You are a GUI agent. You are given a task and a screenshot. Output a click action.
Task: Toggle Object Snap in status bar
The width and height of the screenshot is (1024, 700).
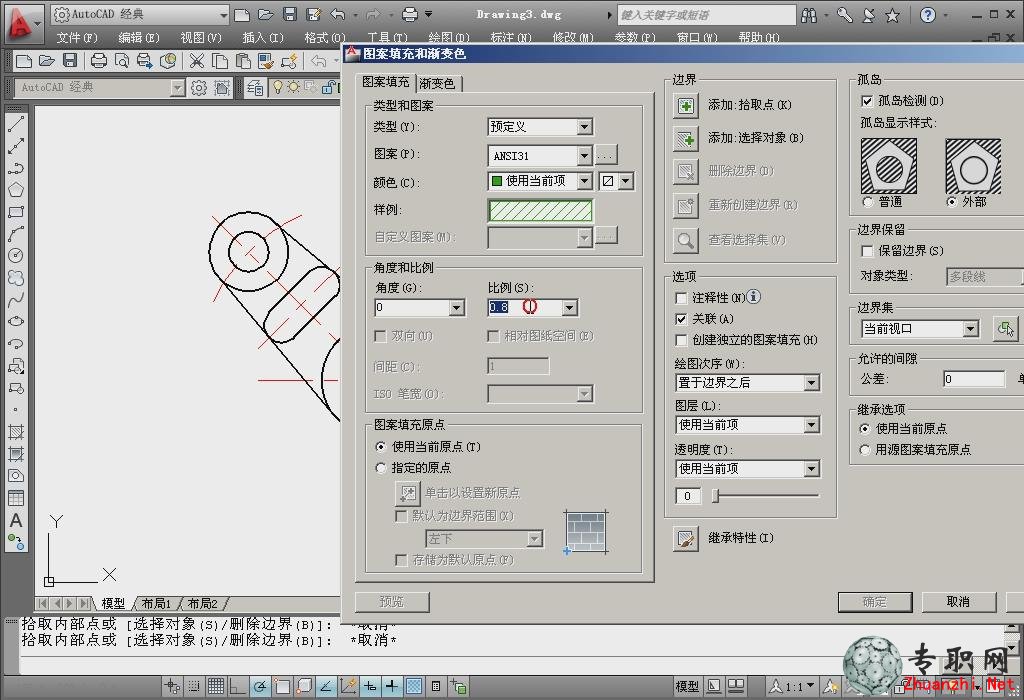282,686
